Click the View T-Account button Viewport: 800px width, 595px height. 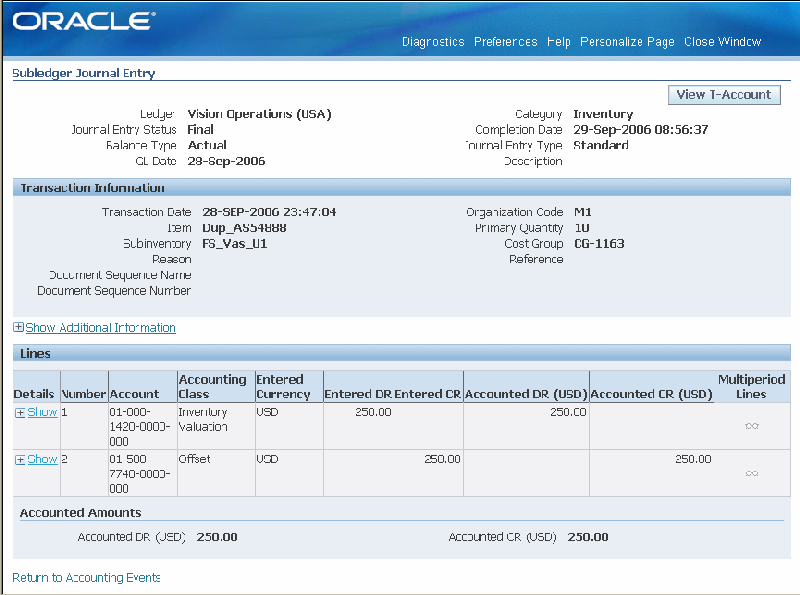click(724, 94)
